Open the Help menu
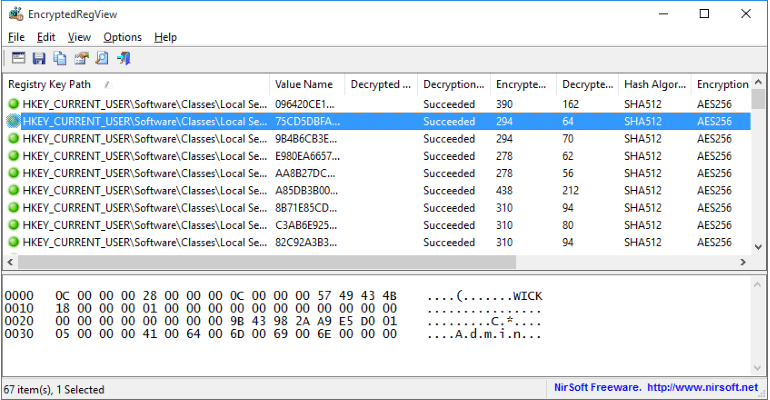 pyautogui.click(x=166, y=37)
